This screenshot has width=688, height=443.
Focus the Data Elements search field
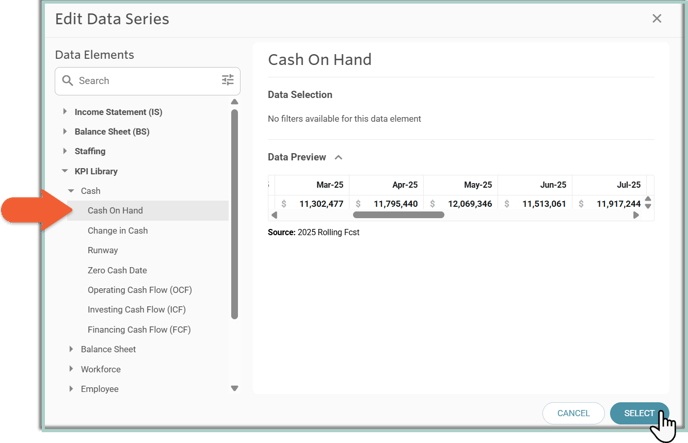[147, 81]
